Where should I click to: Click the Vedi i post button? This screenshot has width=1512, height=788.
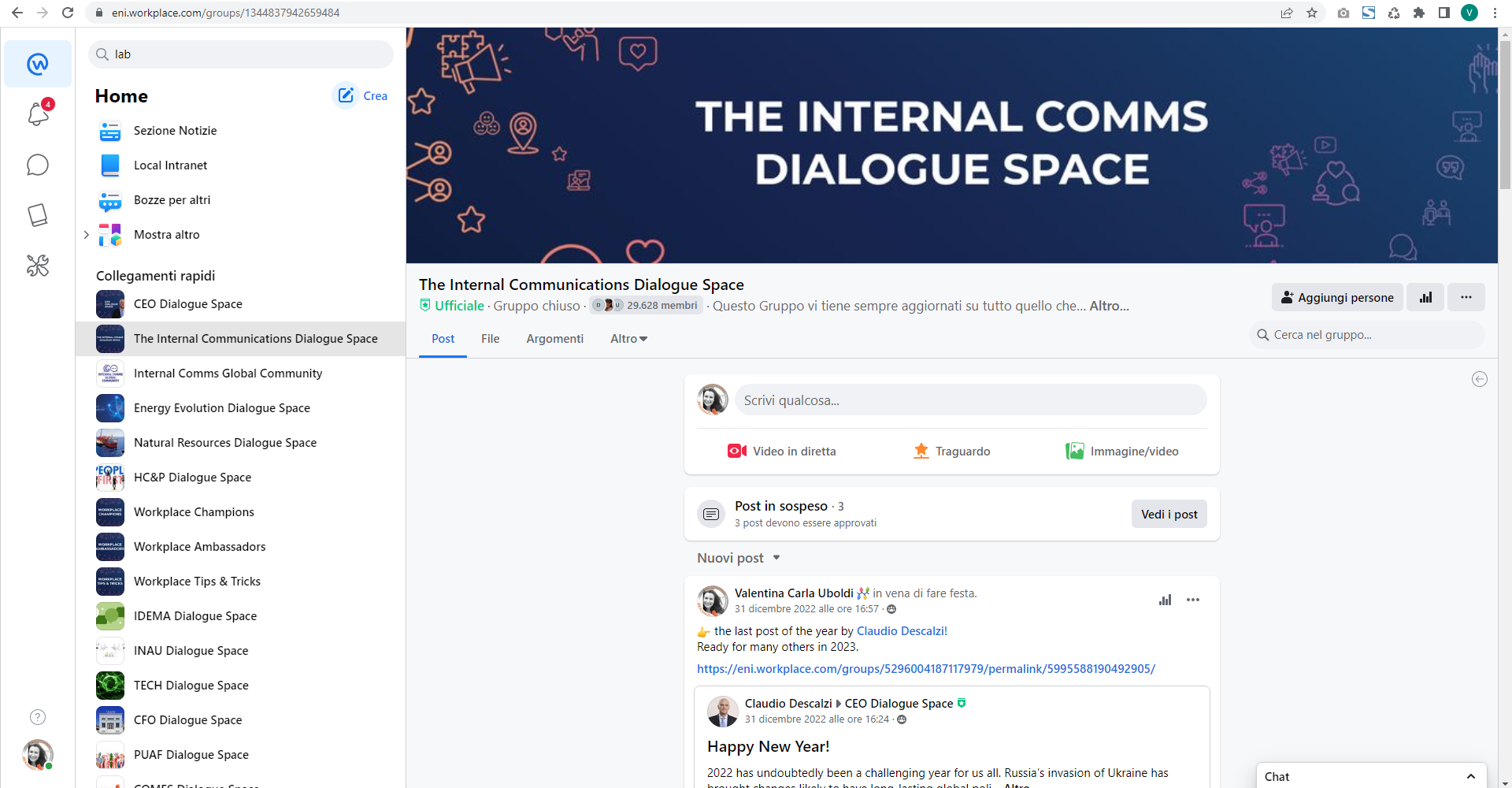point(1169,515)
